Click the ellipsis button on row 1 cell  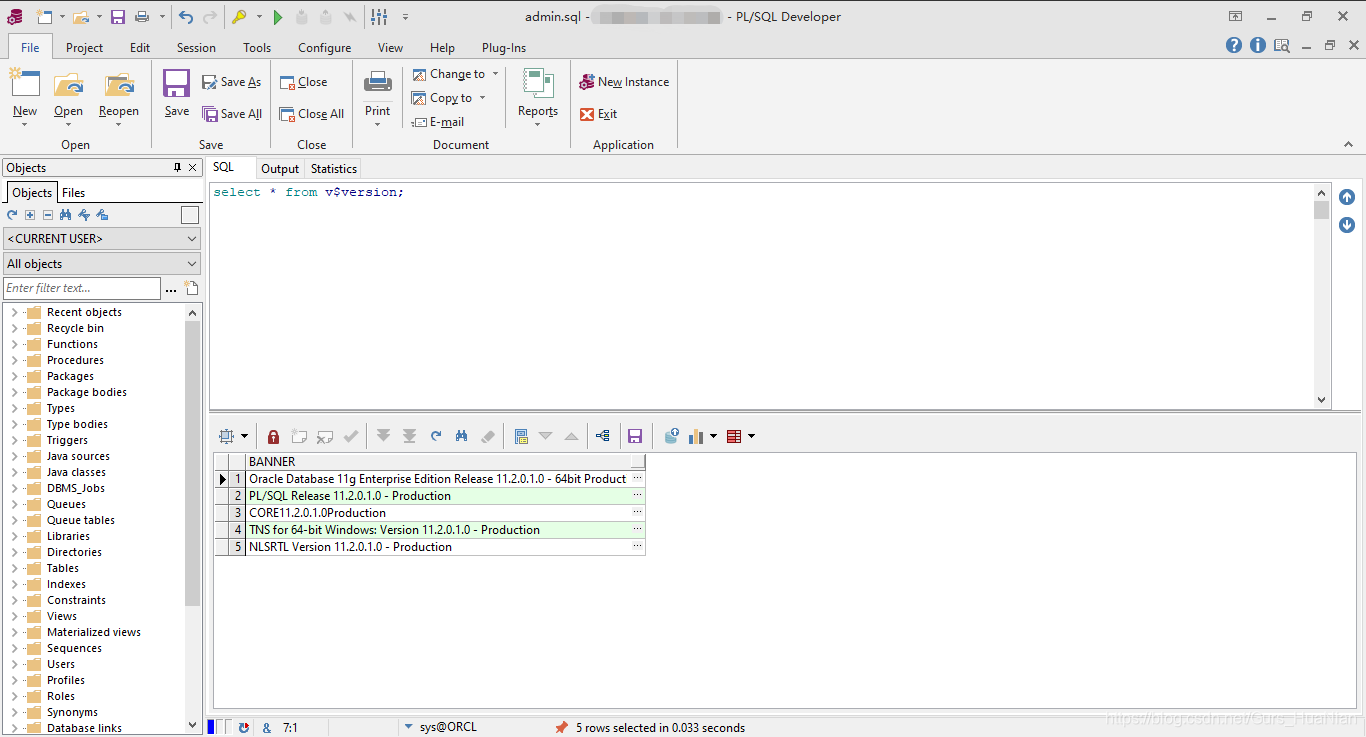coord(638,479)
